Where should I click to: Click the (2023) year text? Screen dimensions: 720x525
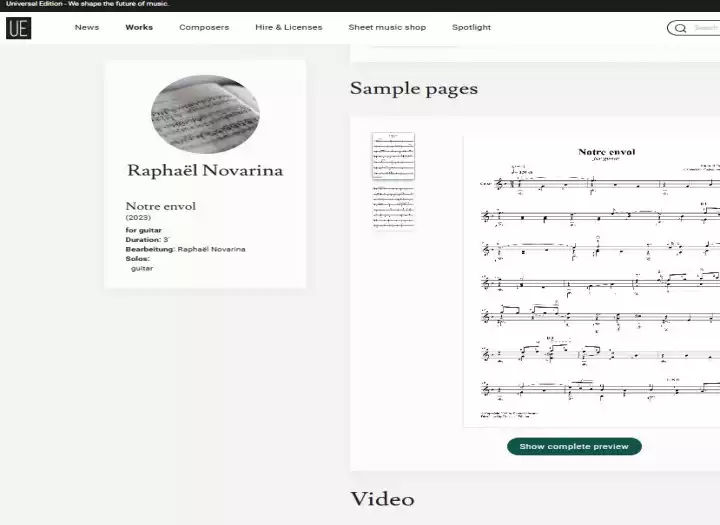click(138, 217)
